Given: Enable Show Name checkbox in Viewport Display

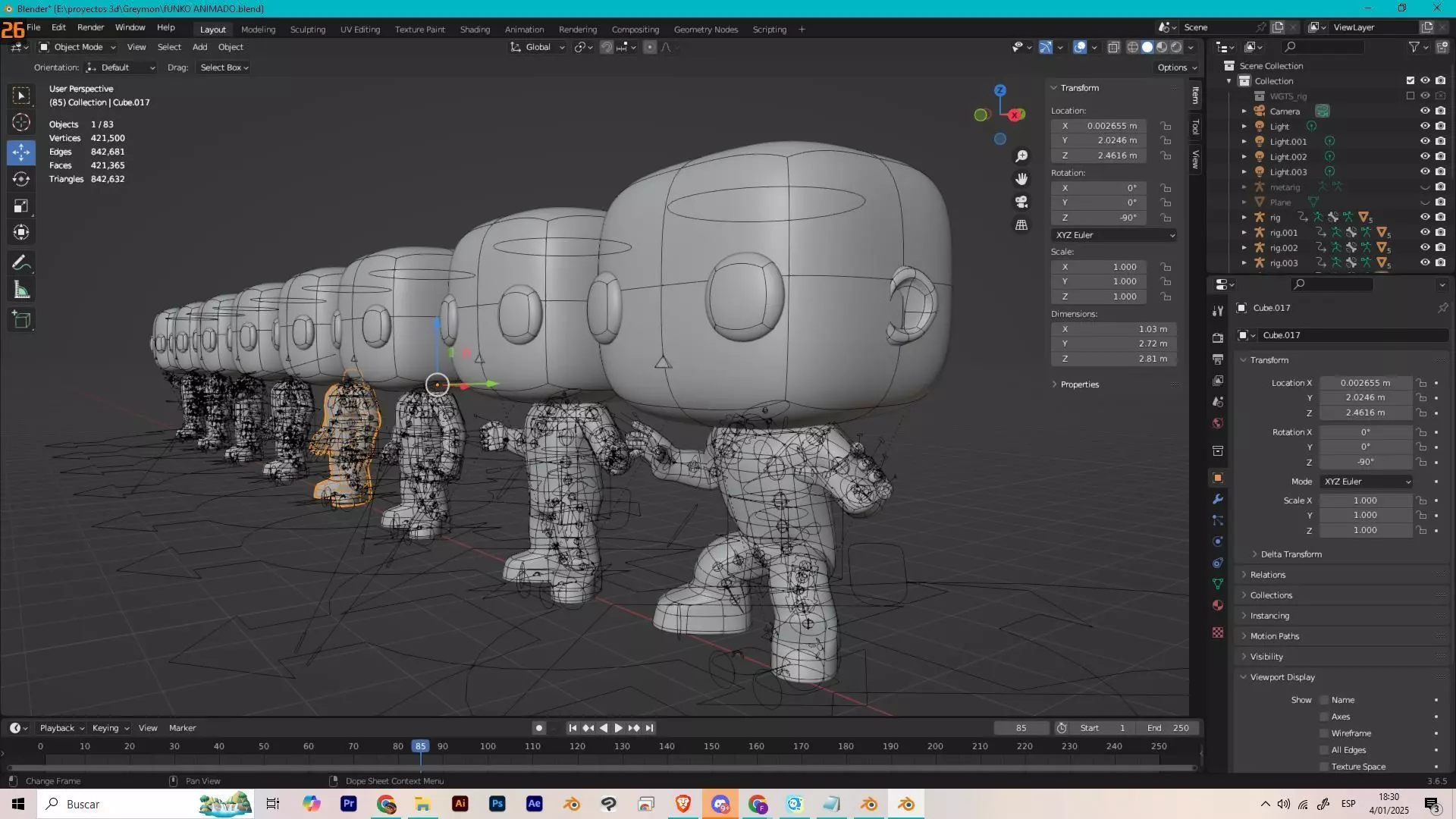Looking at the screenshot, I should (1324, 700).
